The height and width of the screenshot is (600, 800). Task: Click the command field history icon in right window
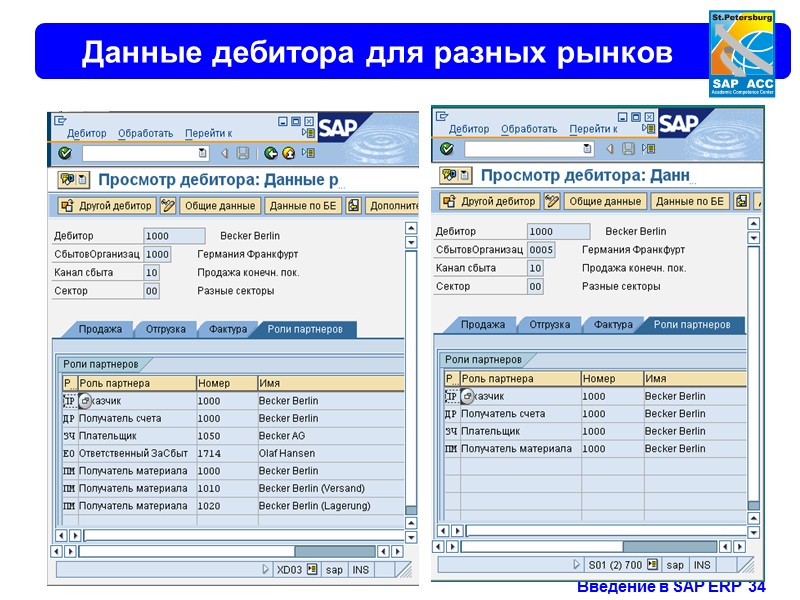tap(587, 148)
